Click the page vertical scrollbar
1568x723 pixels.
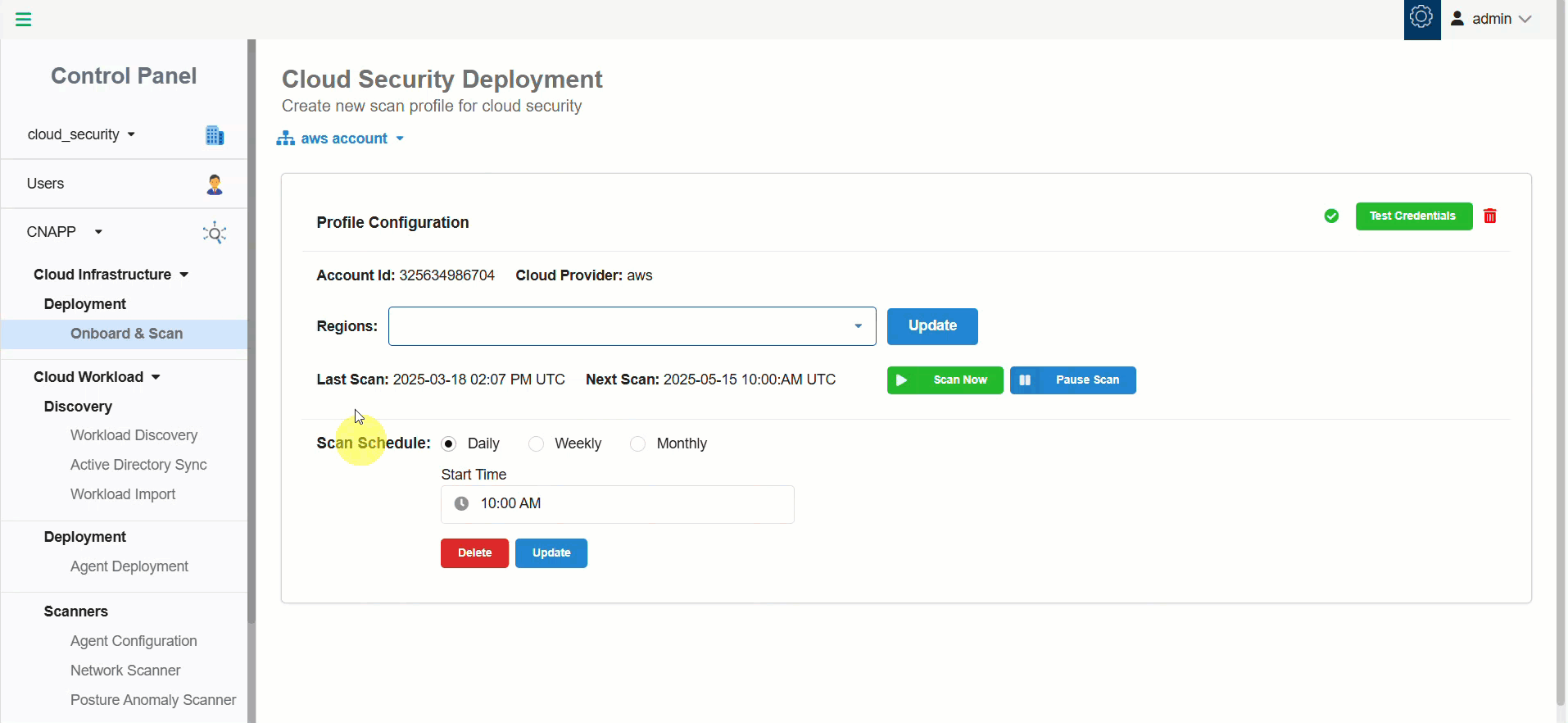tap(1561, 352)
